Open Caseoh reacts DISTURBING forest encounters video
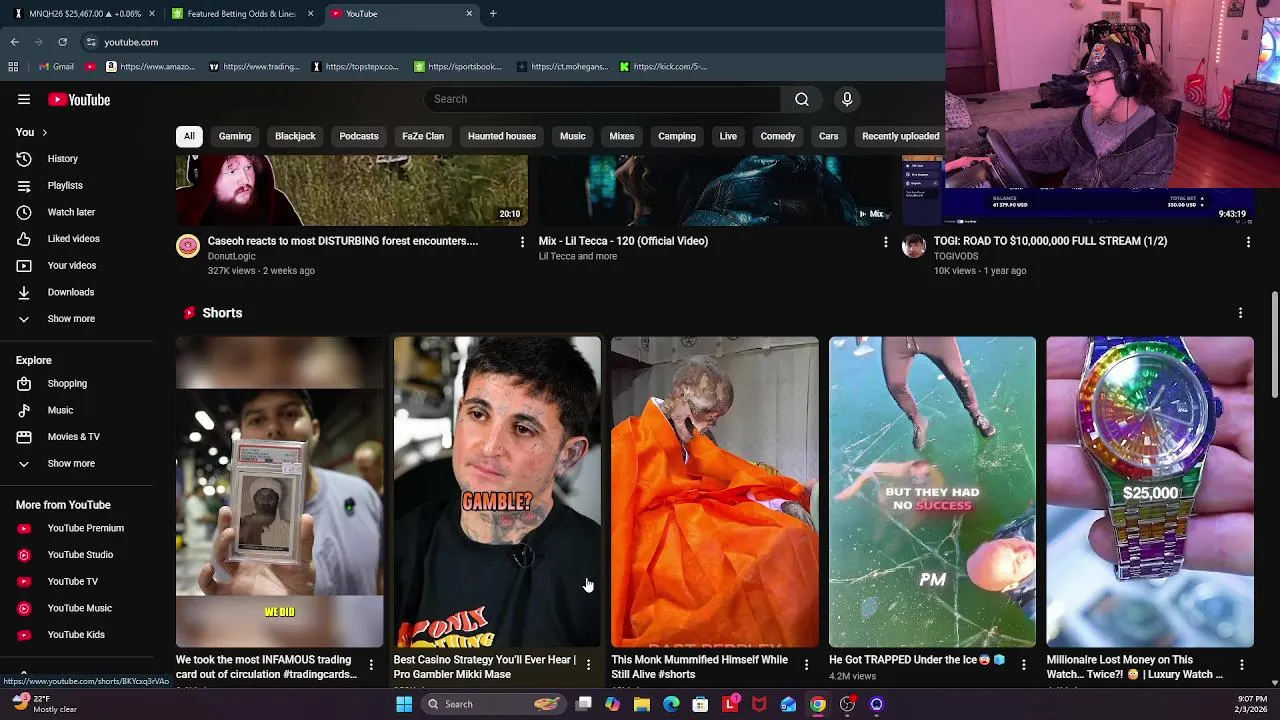This screenshot has height=720, width=1280. (343, 241)
